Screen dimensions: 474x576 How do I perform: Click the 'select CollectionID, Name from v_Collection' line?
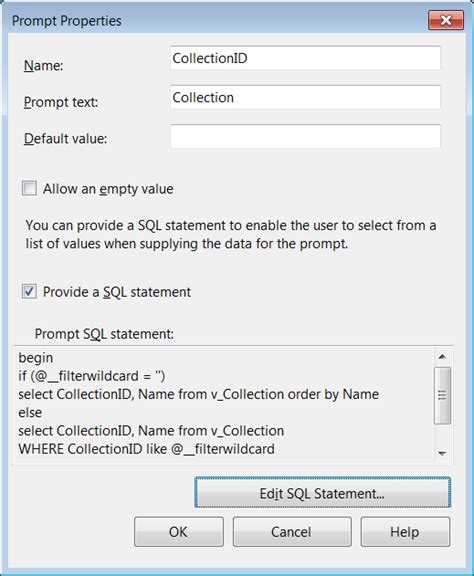click(151, 431)
